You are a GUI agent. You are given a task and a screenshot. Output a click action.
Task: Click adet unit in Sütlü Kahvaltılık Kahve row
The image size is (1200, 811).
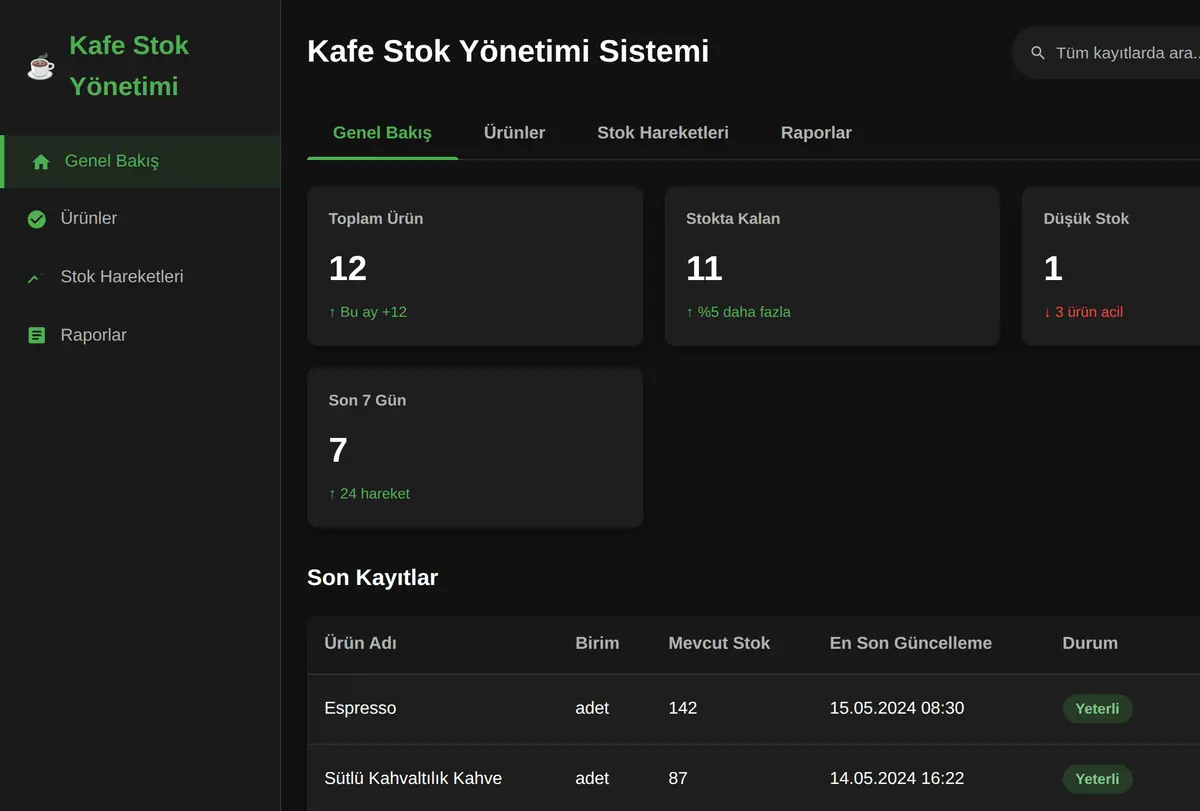pyautogui.click(x=592, y=778)
